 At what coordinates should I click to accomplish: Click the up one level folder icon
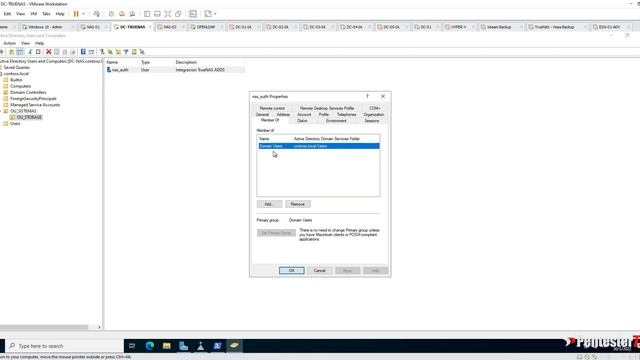[x=11, y=52]
